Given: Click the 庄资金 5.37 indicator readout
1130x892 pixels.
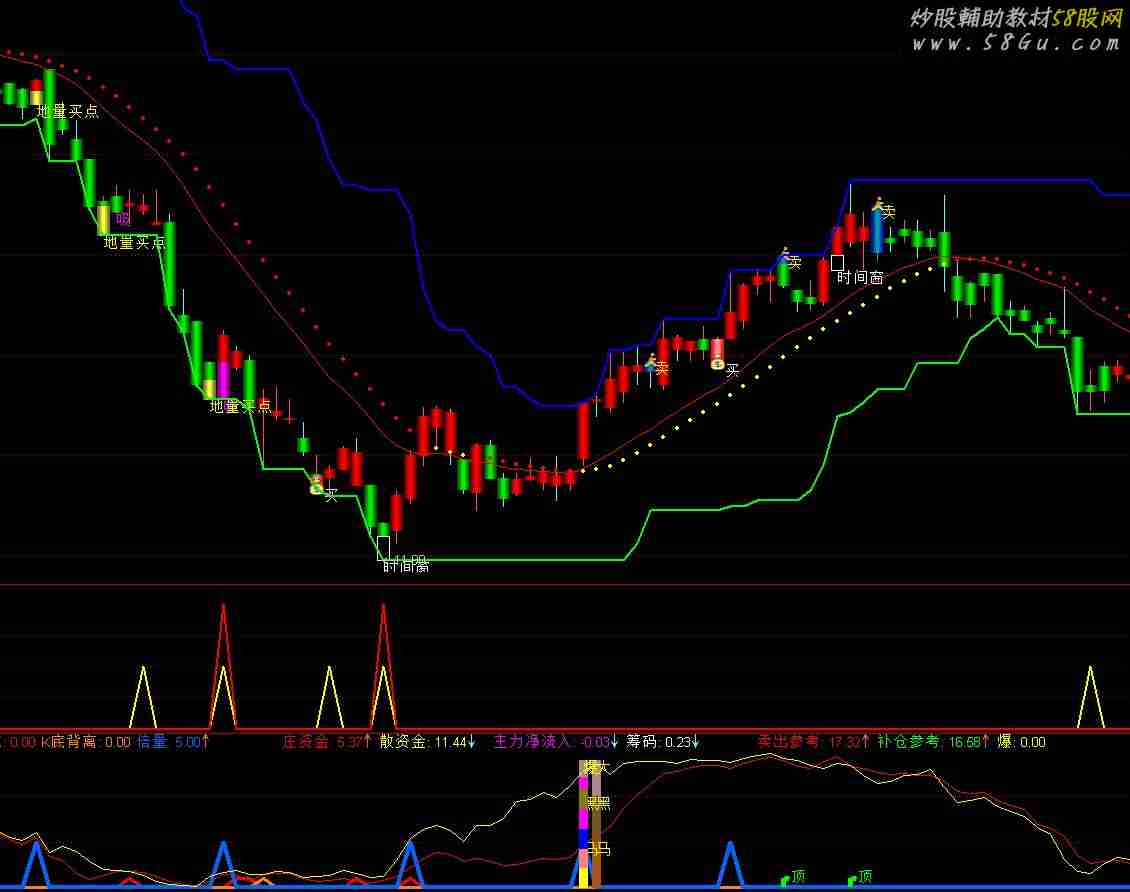Looking at the screenshot, I should (x=327, y=742).
